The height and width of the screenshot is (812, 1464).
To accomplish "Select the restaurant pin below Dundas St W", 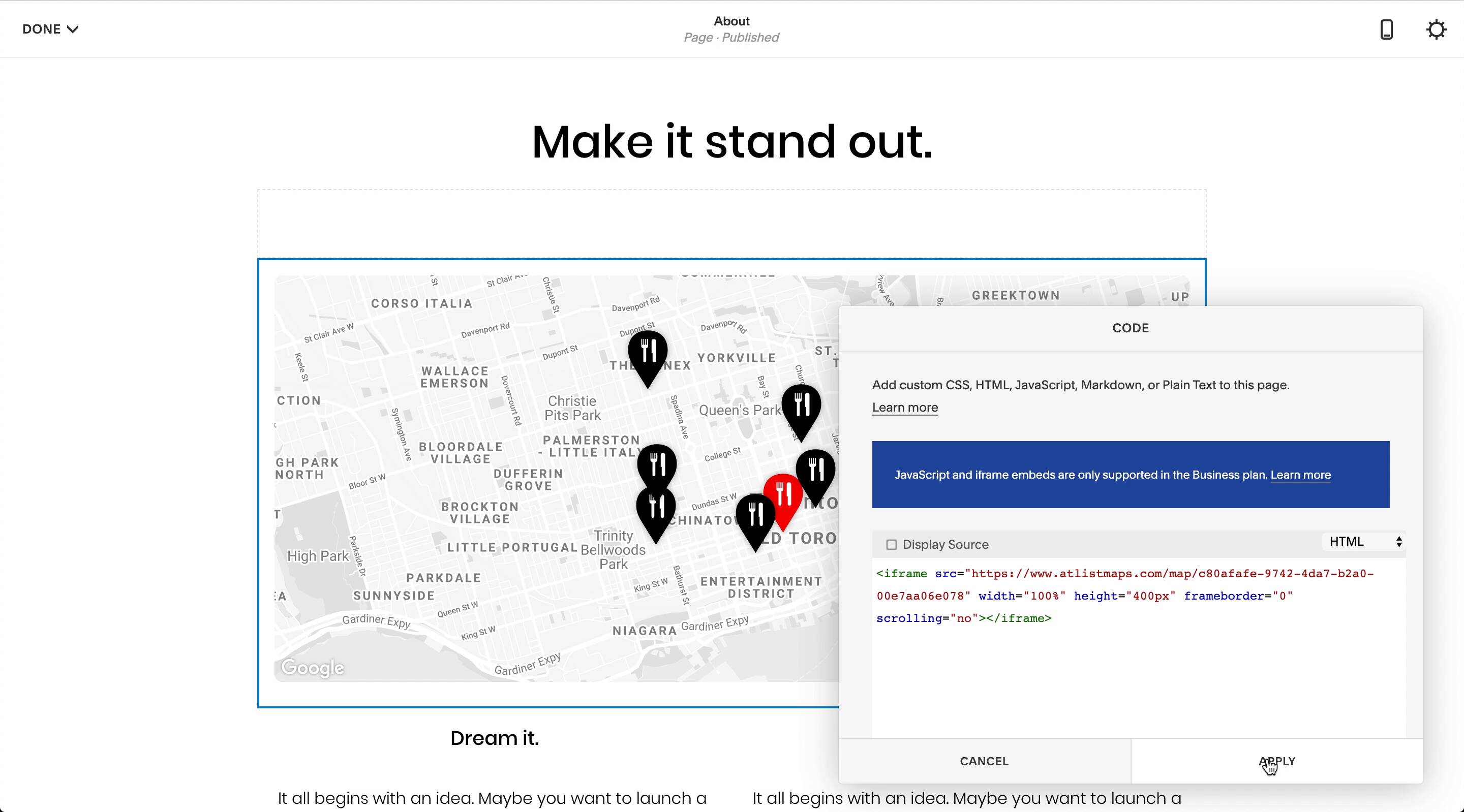I will [755, 523].
